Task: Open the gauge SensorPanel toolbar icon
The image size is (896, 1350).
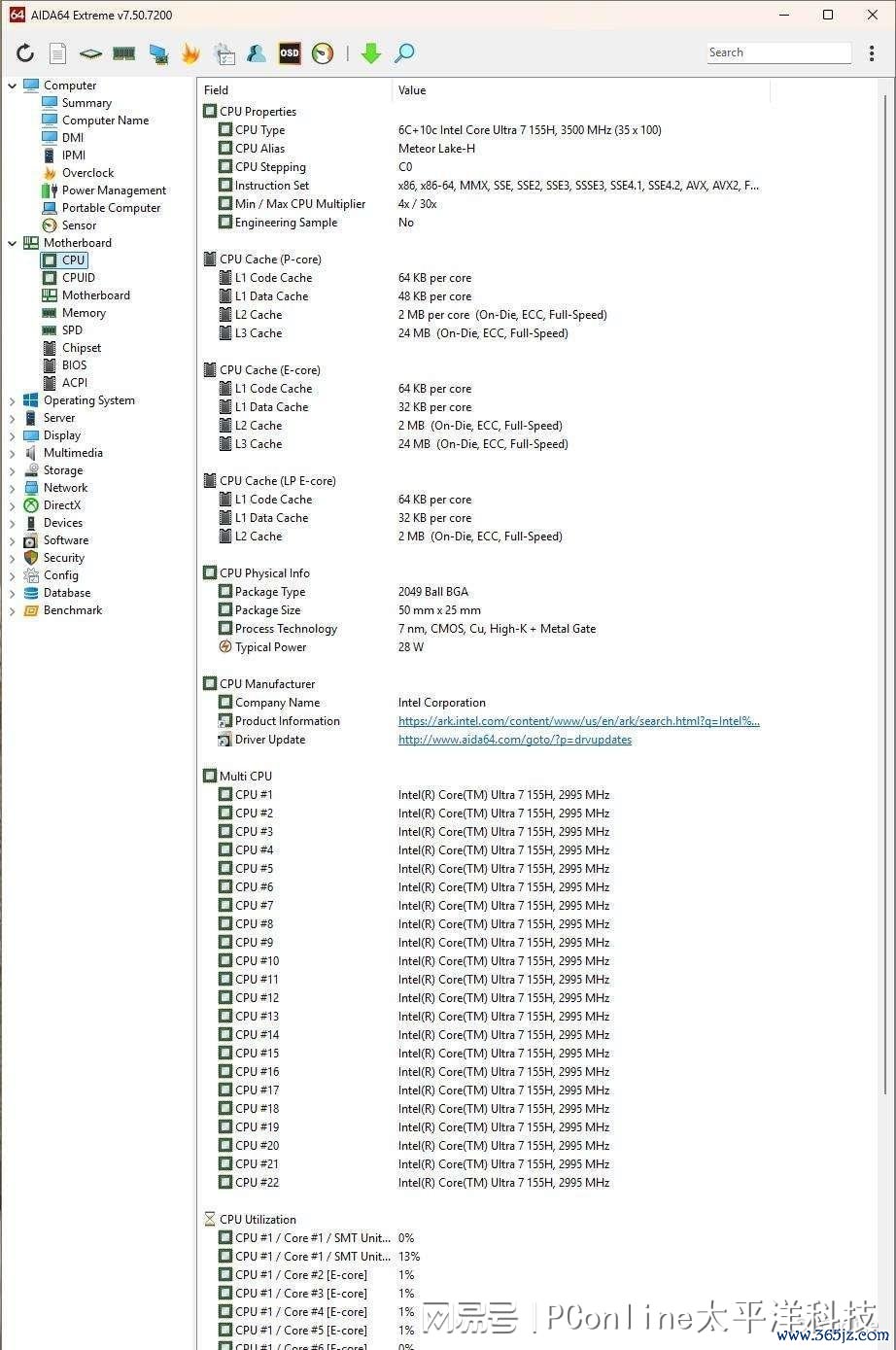Action: pyautogui.click(x=323, y=53)
